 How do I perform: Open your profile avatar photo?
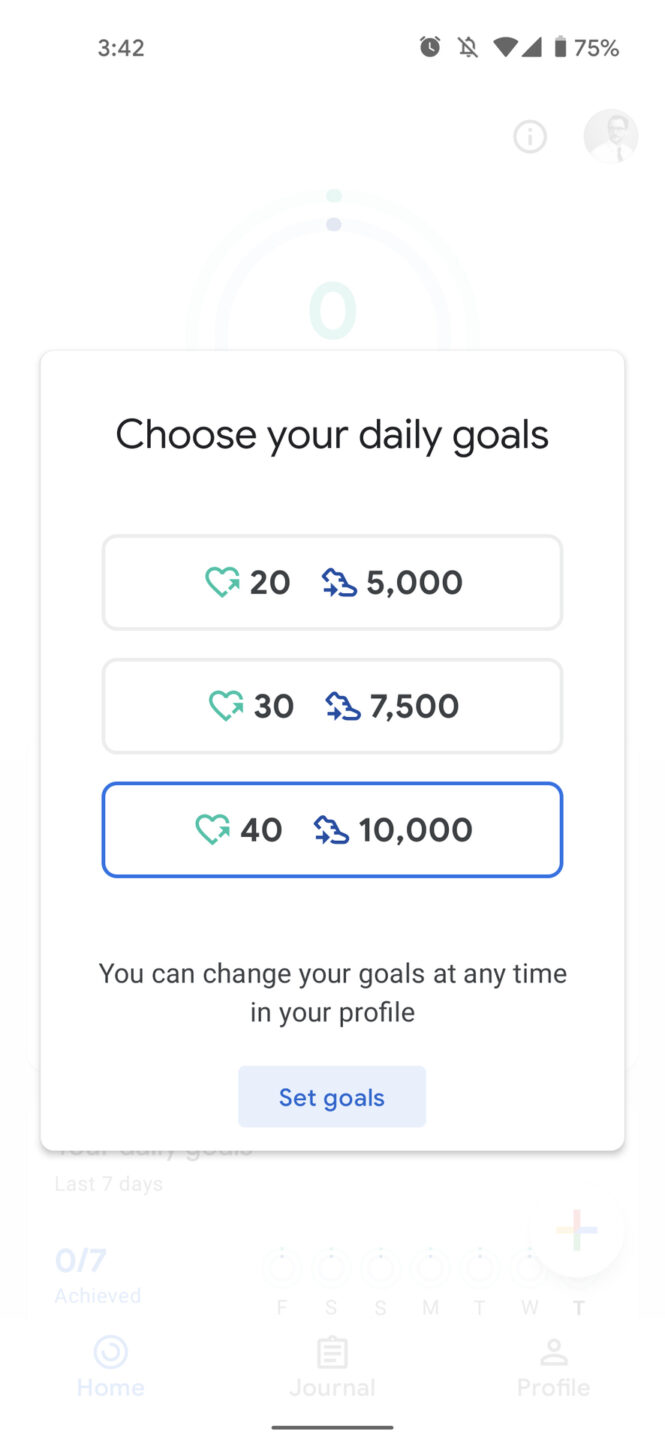pos(610,137)
